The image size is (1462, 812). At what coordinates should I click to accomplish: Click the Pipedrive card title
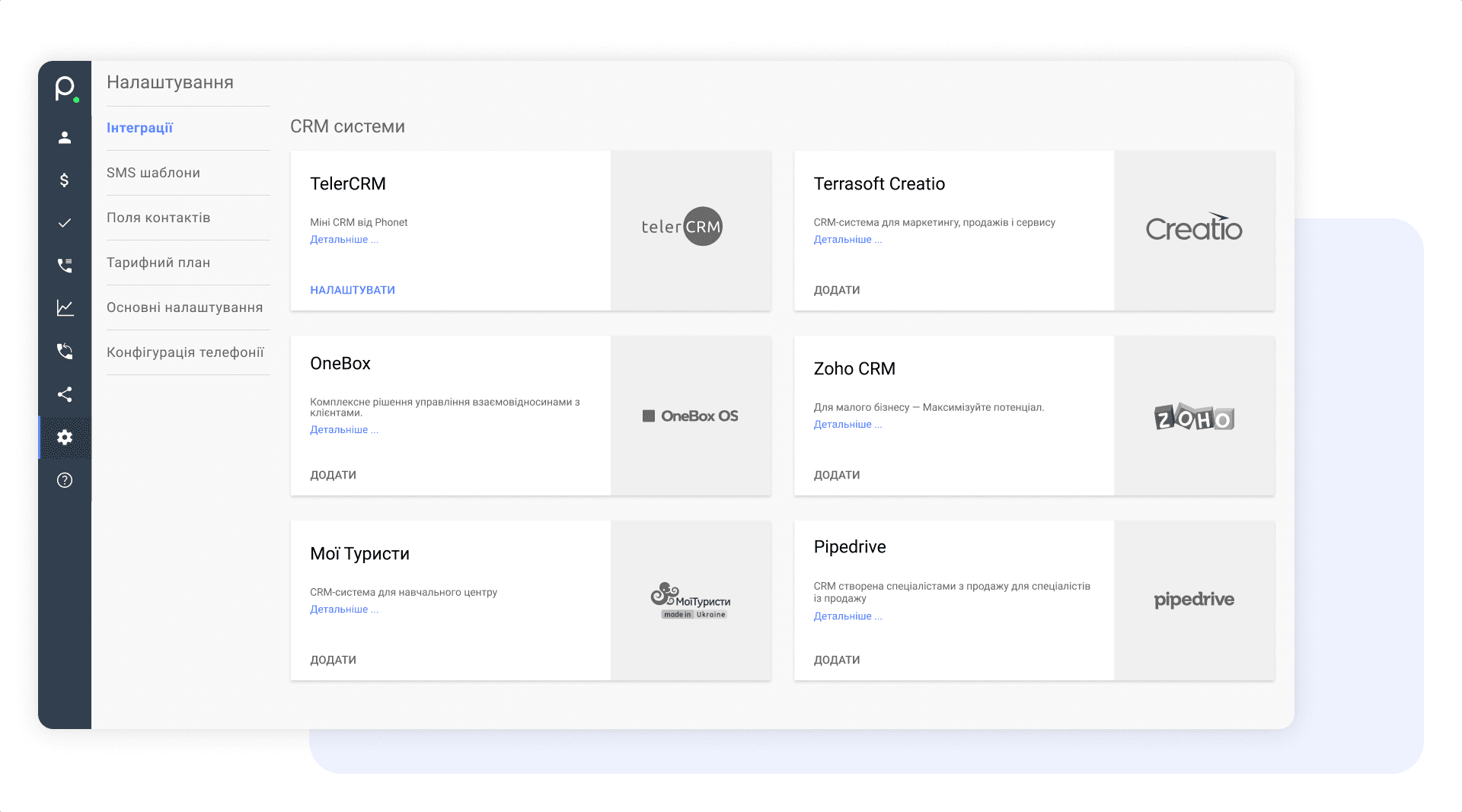coord(850,547)
